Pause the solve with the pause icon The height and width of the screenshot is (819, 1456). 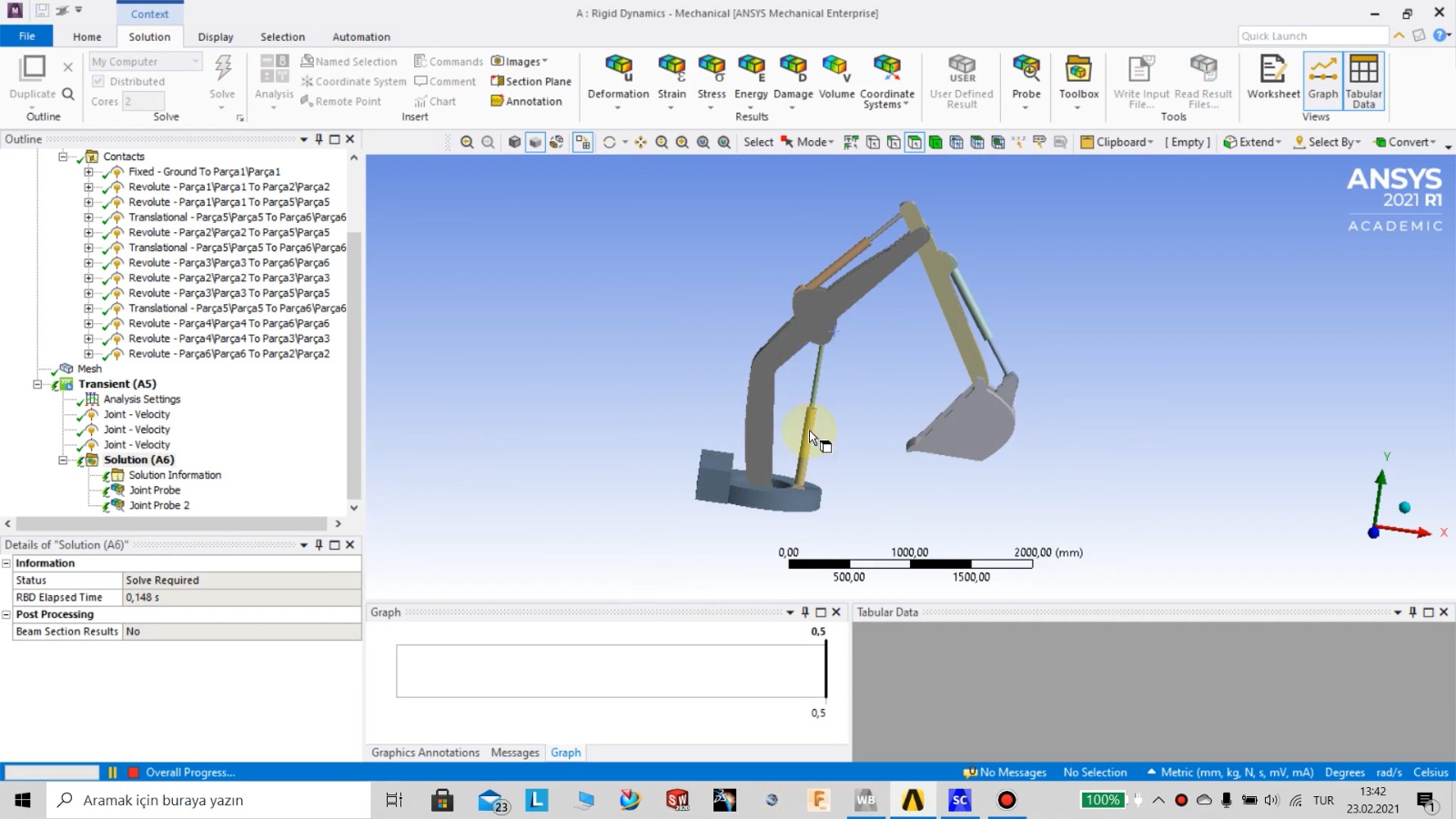tap(113, 773)
